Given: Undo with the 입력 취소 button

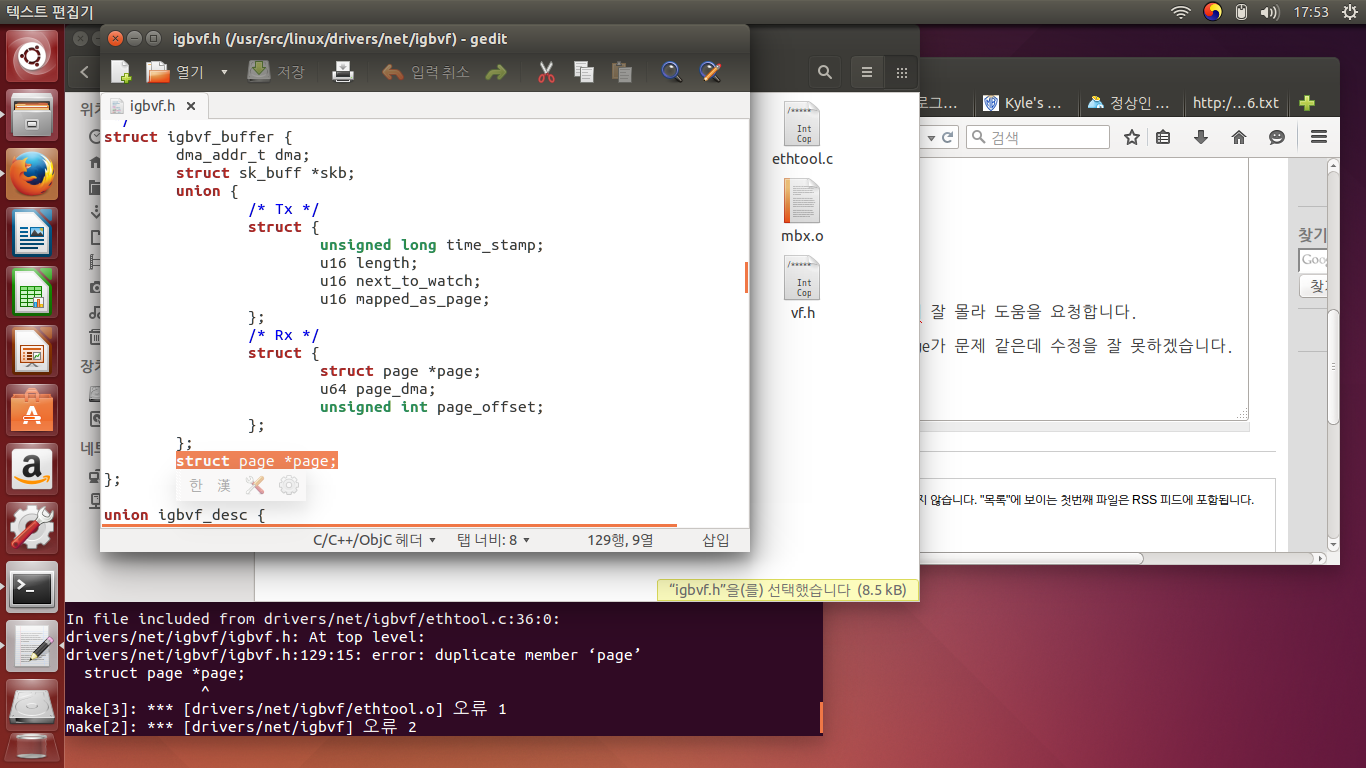Looking at the screenshot, I should (425, 72).
